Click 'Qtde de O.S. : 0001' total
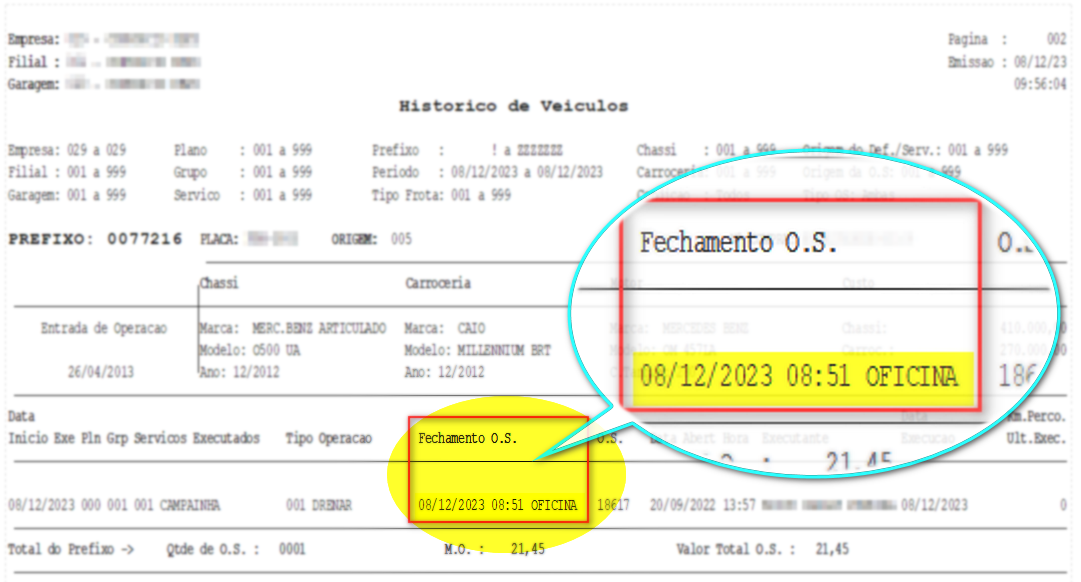 [x=236, y=550]
